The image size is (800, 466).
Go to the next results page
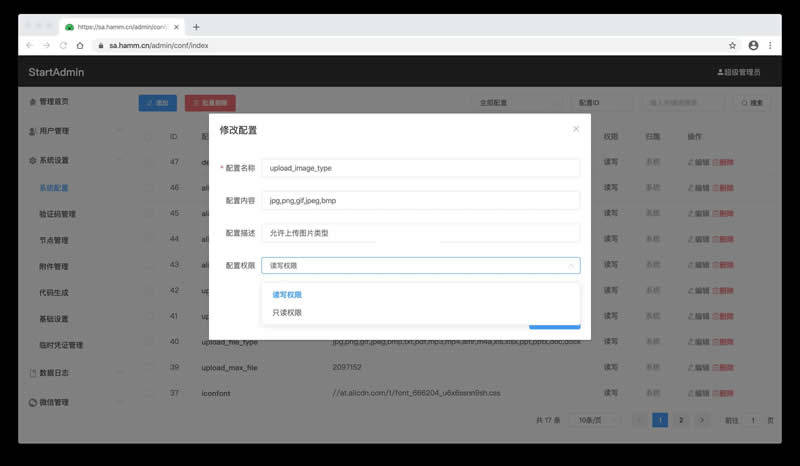(x=701, y=420)
